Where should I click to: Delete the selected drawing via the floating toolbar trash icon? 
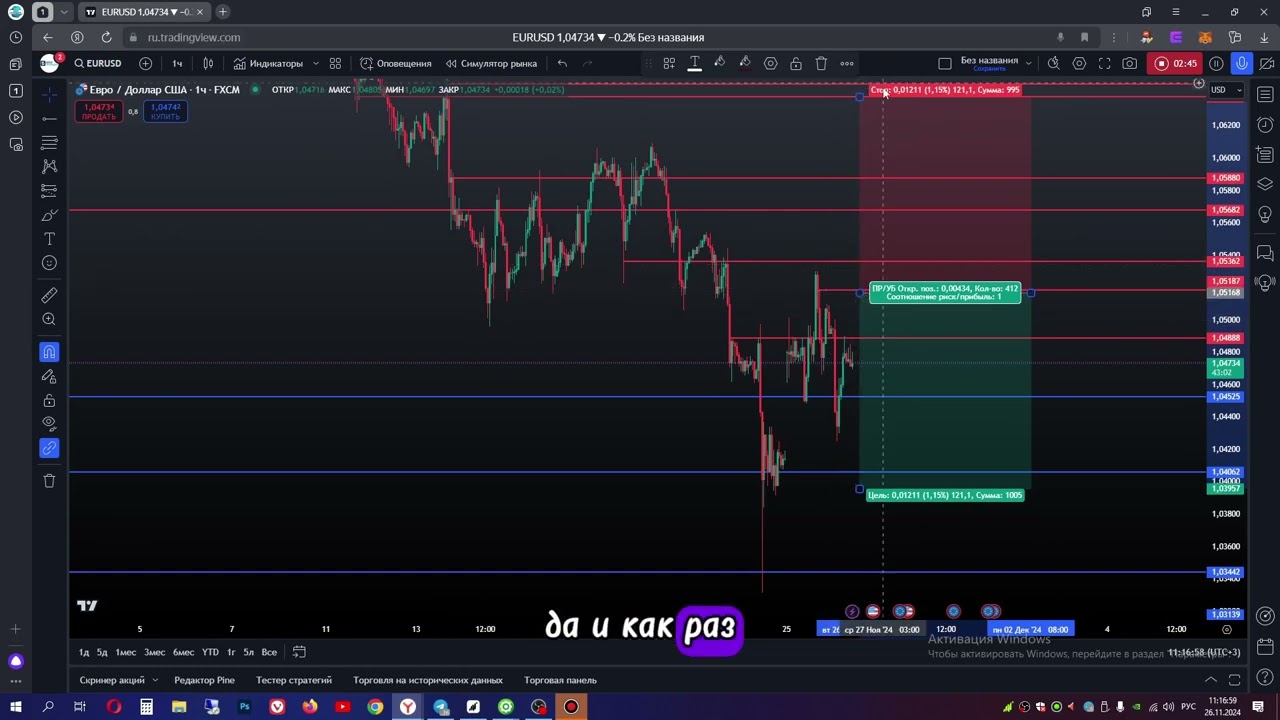click(x=821, y=63)
